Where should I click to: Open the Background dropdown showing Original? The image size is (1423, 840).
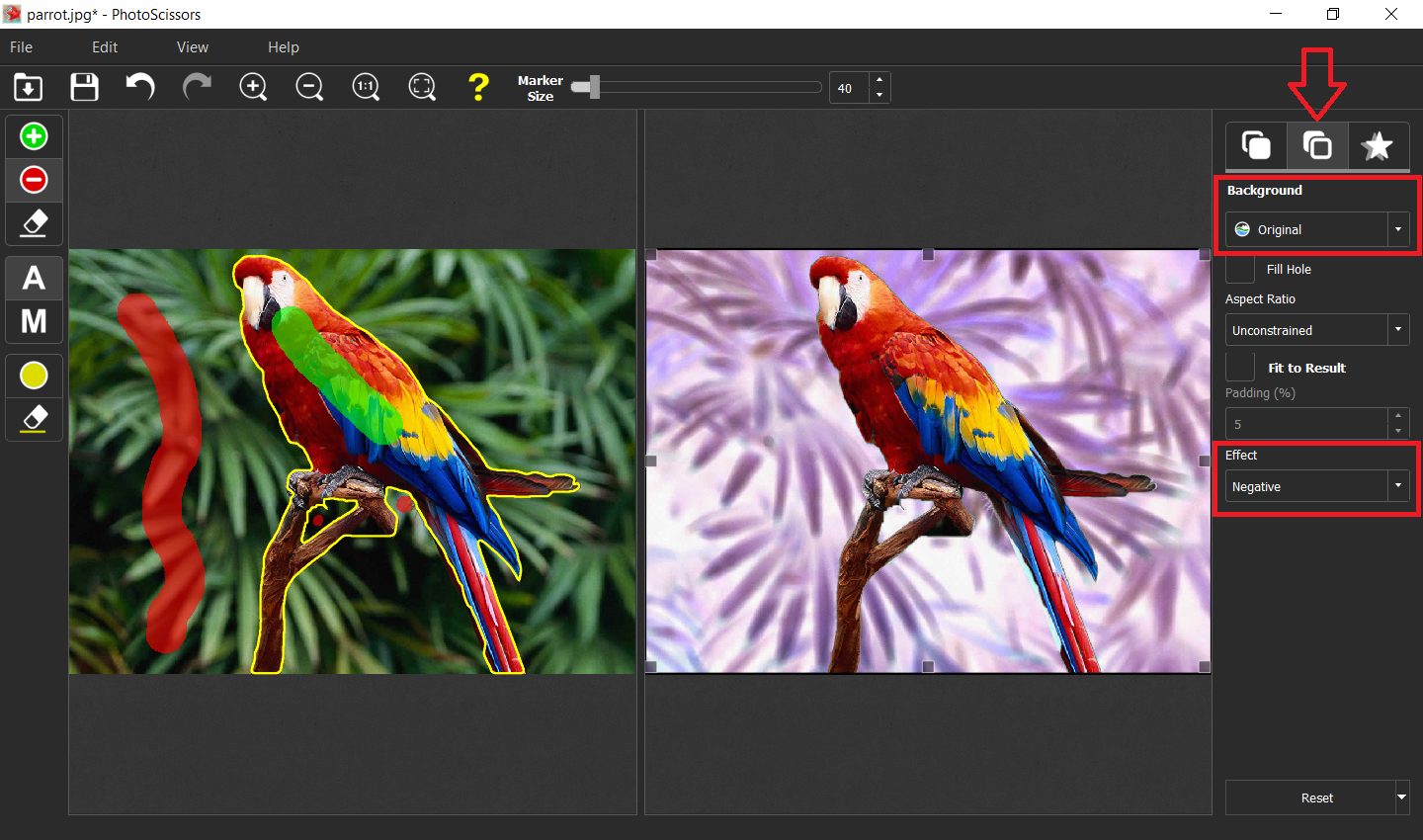pos(1397,229)
